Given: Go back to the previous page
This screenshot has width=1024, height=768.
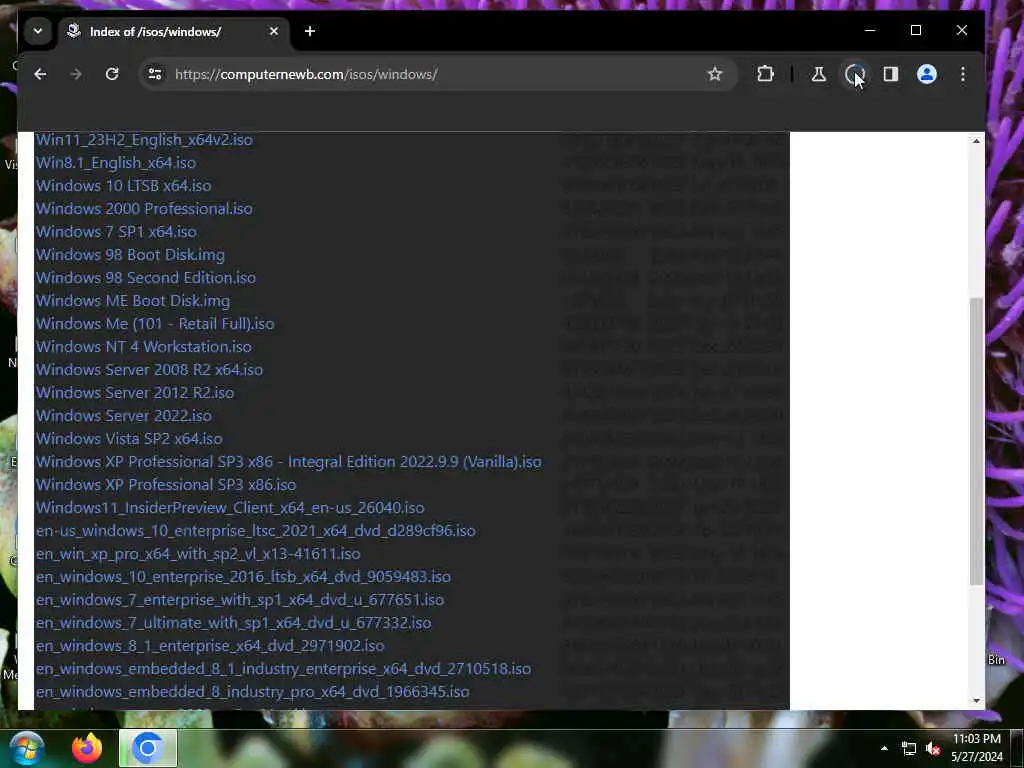Looking at the screenshot, I should (x=40, y=74).
